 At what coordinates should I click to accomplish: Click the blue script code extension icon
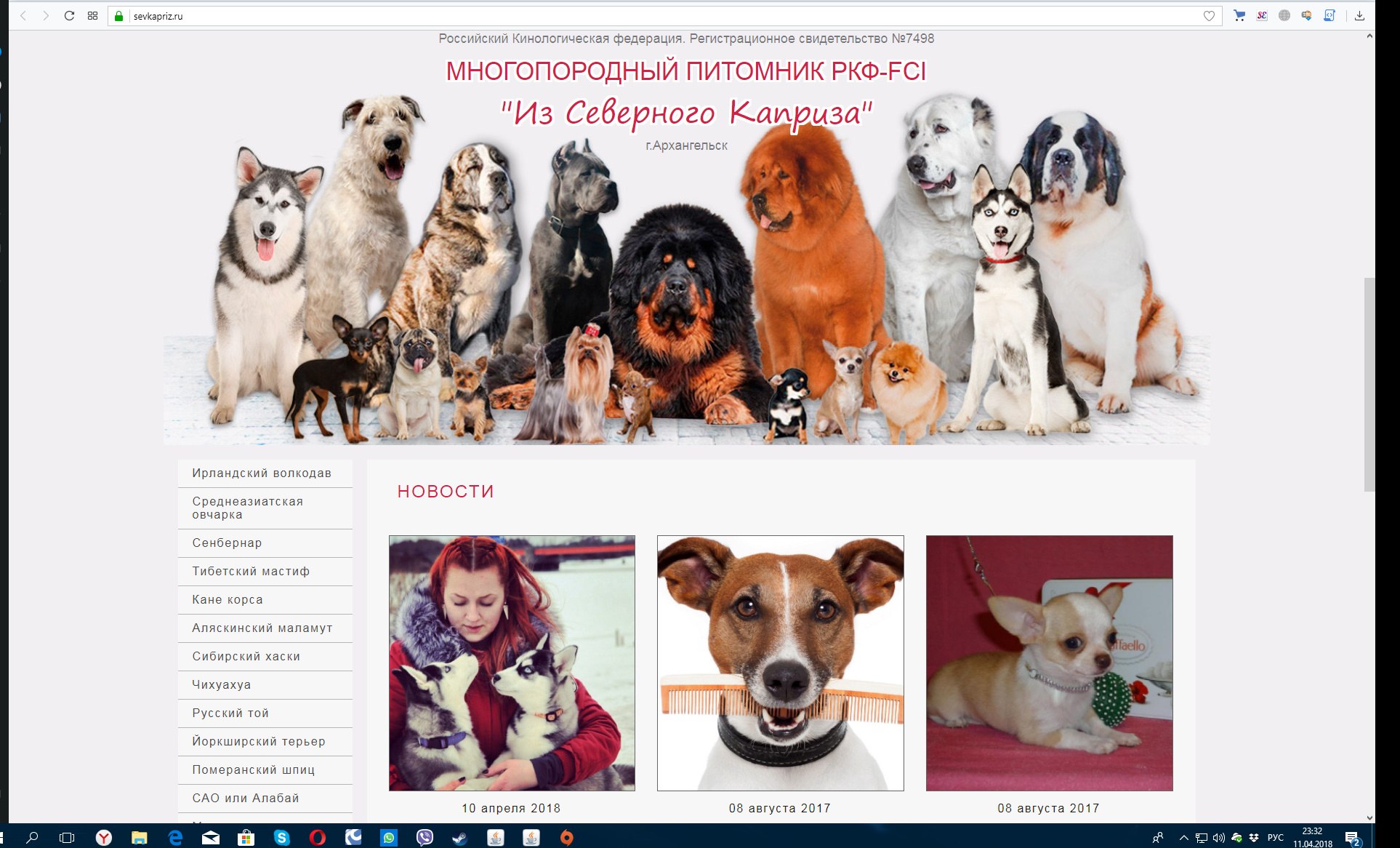pos(1329,15)
